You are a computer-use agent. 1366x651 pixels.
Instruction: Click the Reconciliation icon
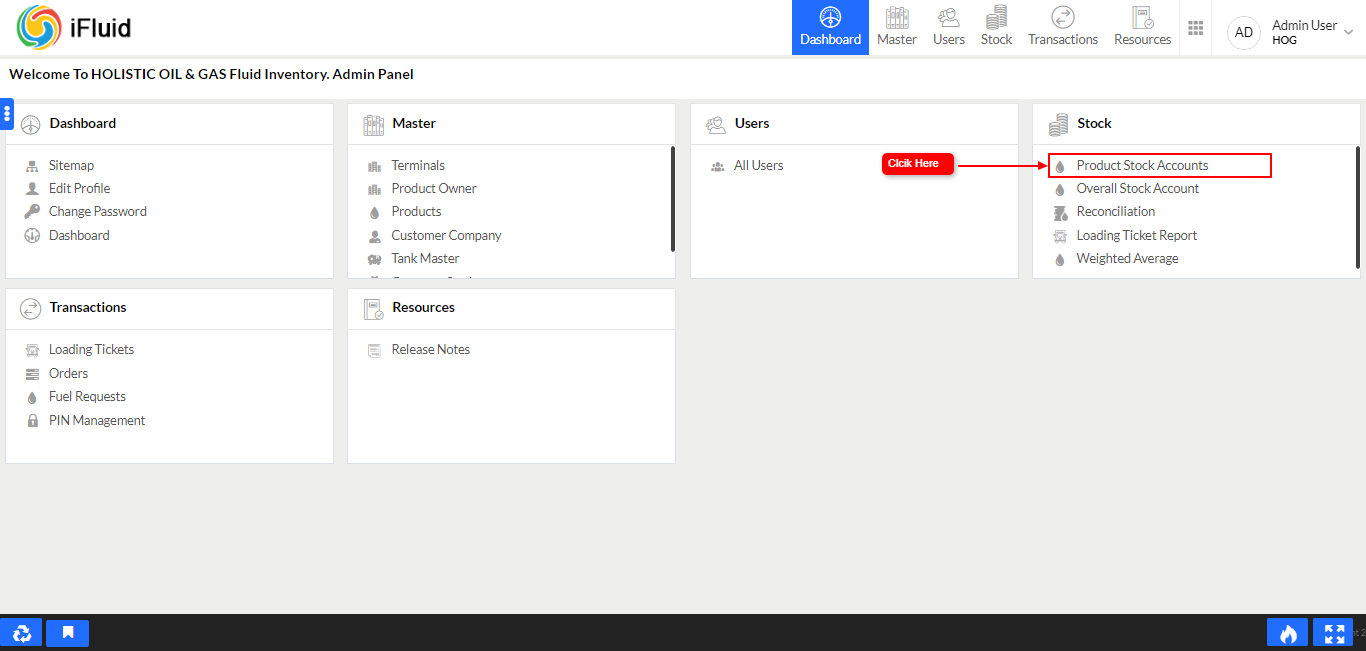pos(1060,212)
